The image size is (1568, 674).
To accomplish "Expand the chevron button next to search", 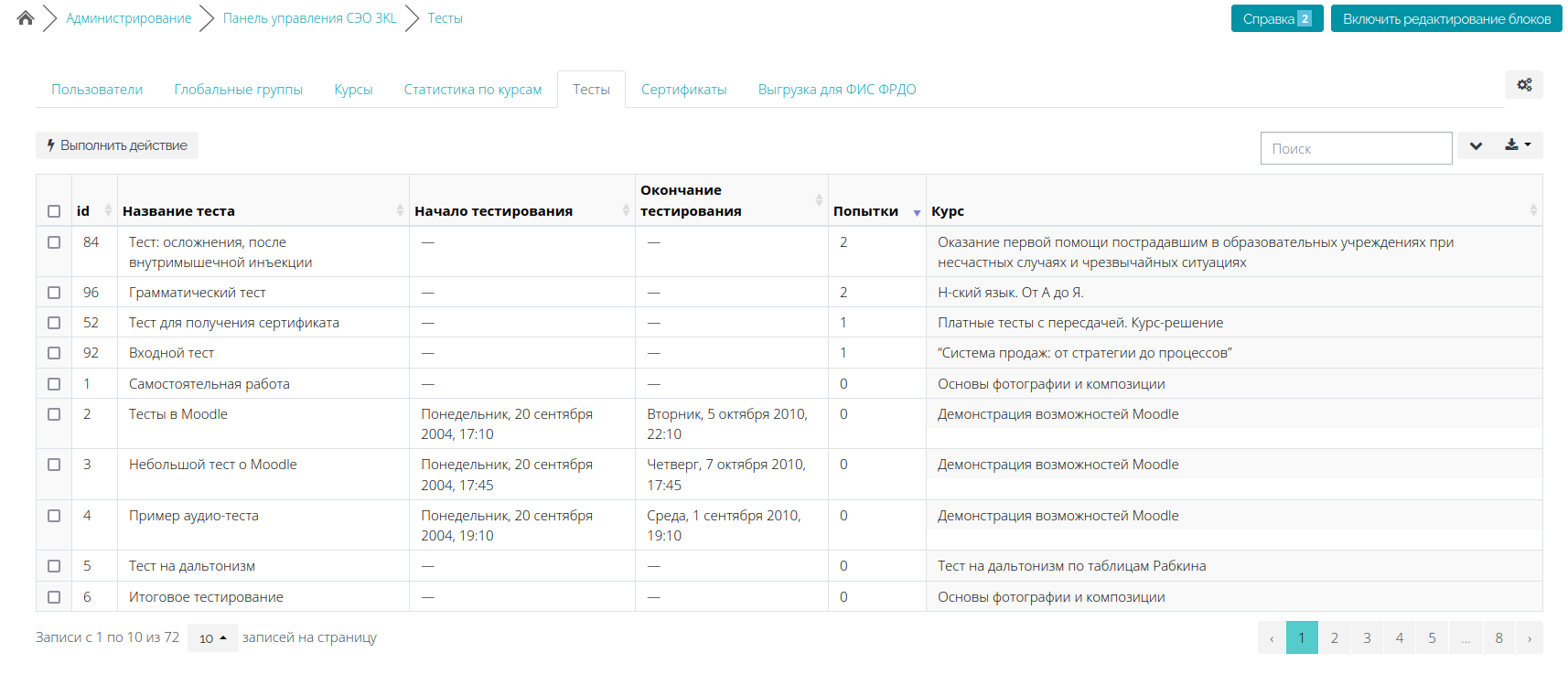I will pos(1476,145).
